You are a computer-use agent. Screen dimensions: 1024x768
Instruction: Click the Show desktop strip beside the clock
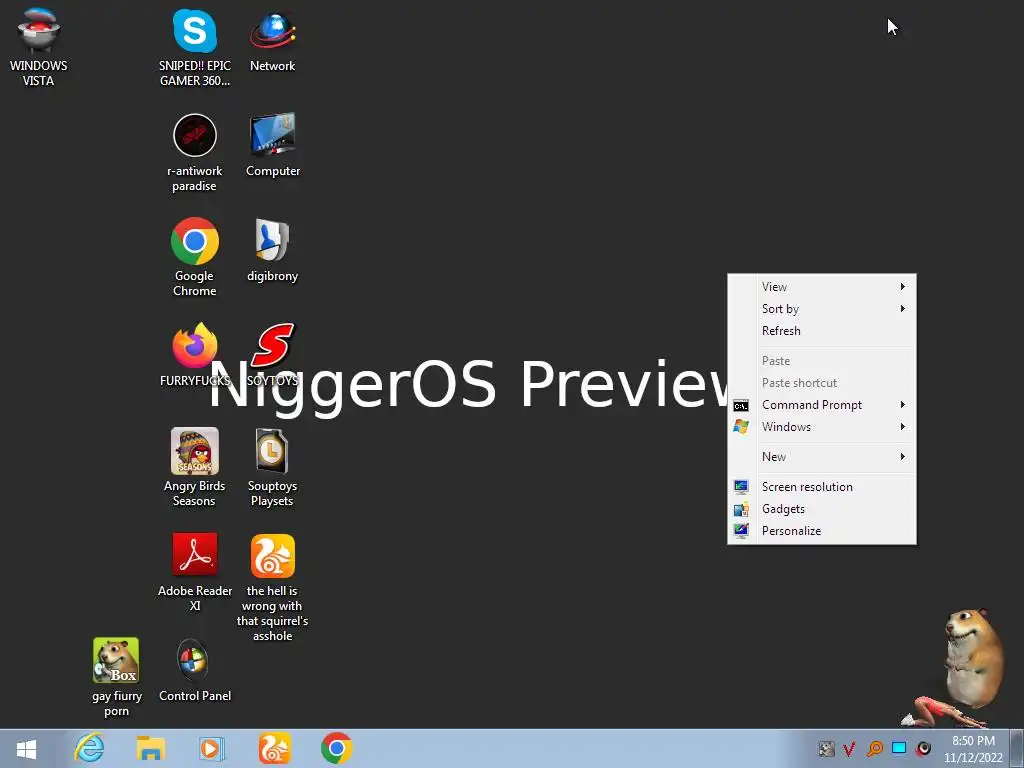click(1017, 748)
